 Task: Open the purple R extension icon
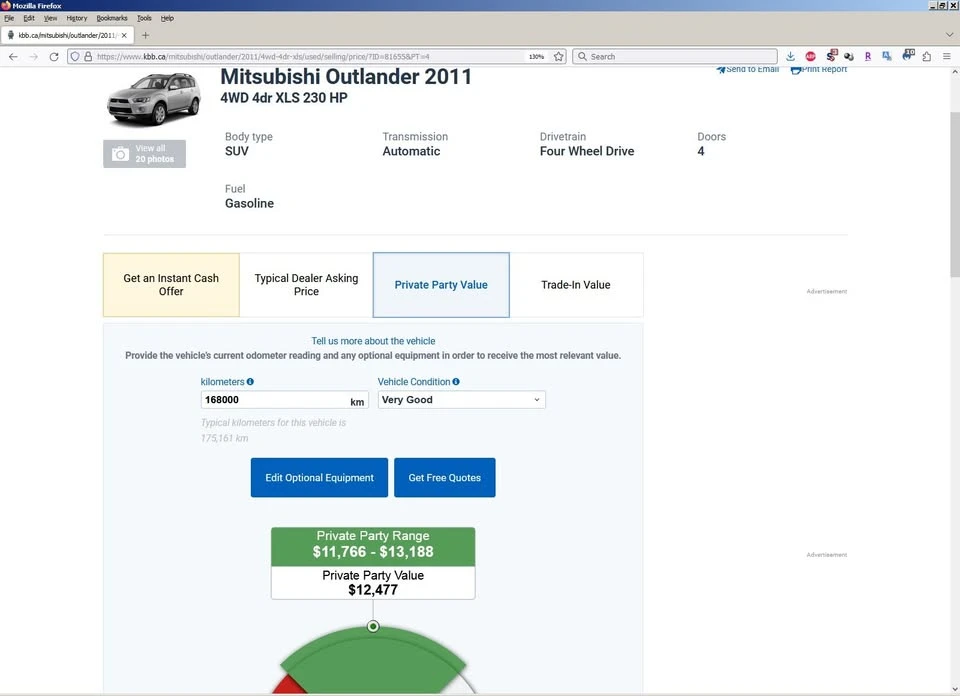868,56
